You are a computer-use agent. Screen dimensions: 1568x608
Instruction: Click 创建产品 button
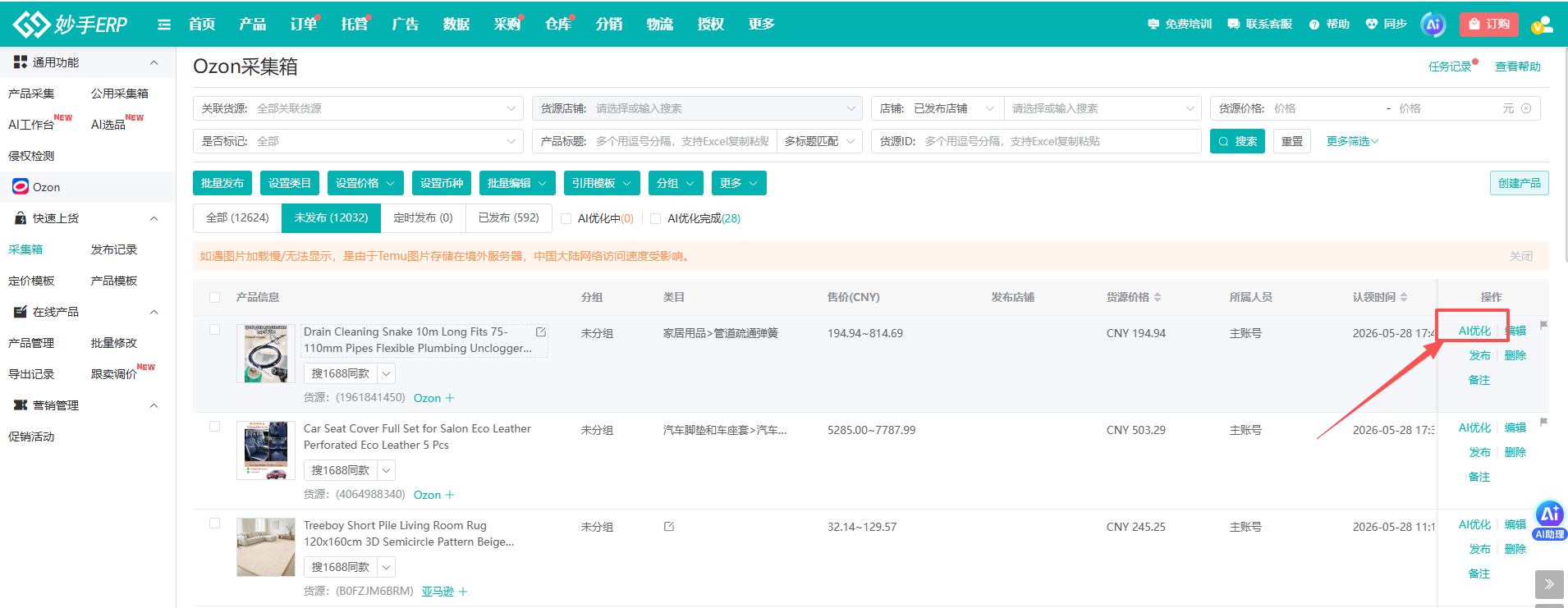coord(1519,183)
